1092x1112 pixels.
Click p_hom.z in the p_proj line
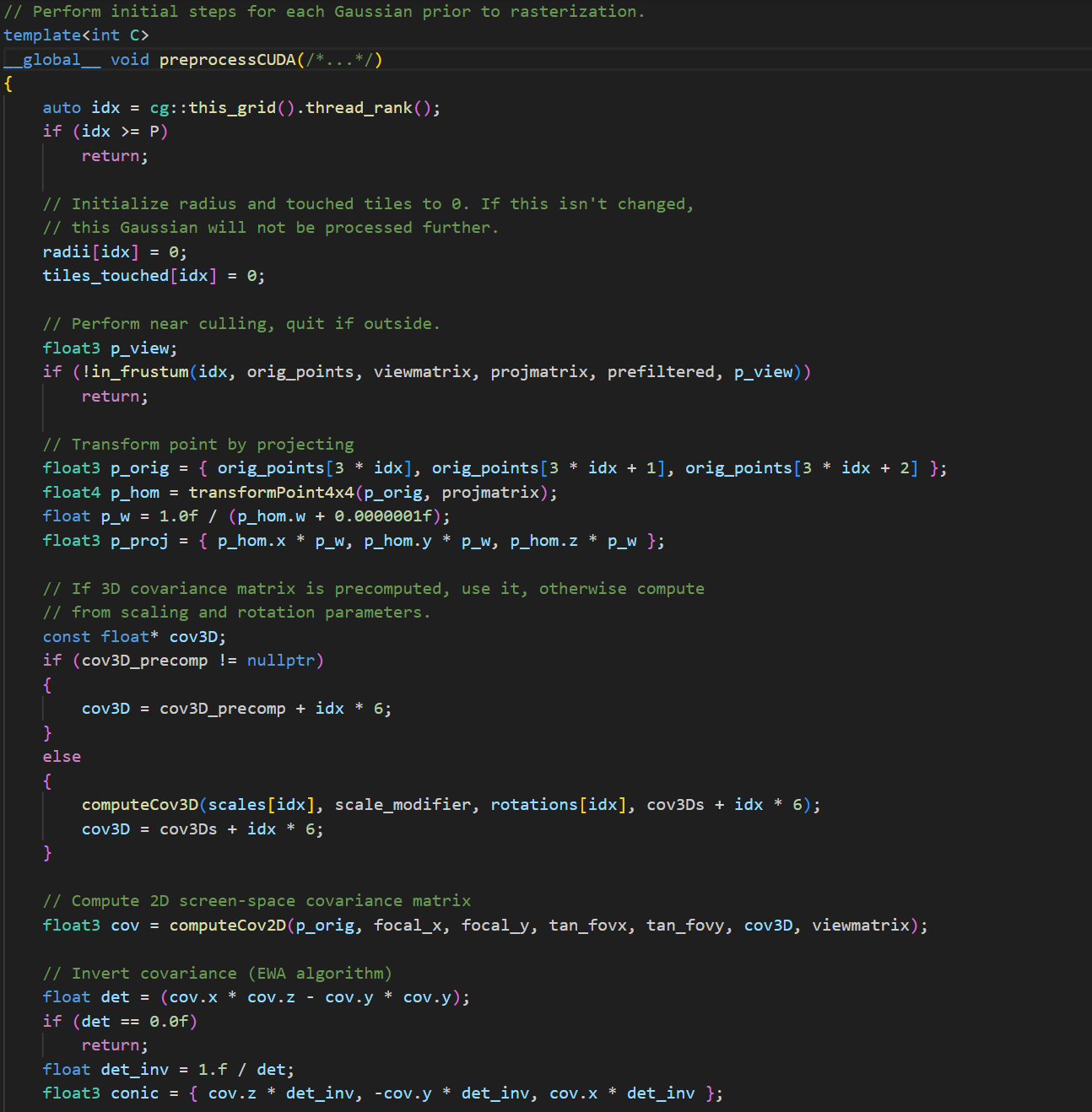(x=543, y=541)
